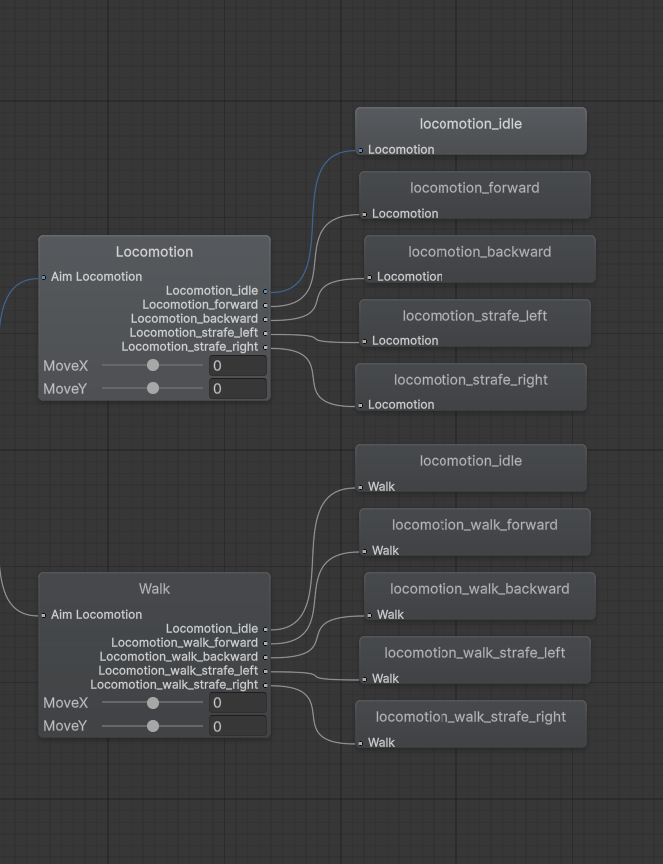Click the Locomotion_strafe_left output port
The image size is (663, 864).
[265, 333]
